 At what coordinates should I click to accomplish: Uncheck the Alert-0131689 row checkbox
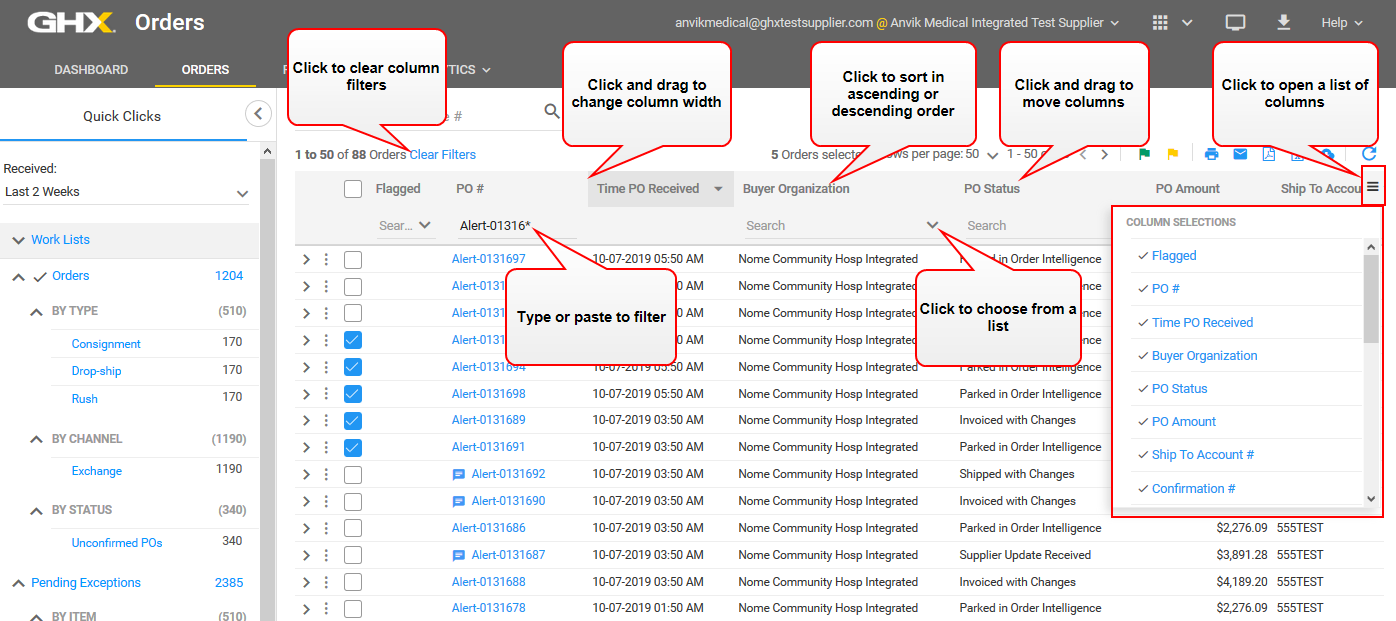pyautogui.click(x=353, y=420)
